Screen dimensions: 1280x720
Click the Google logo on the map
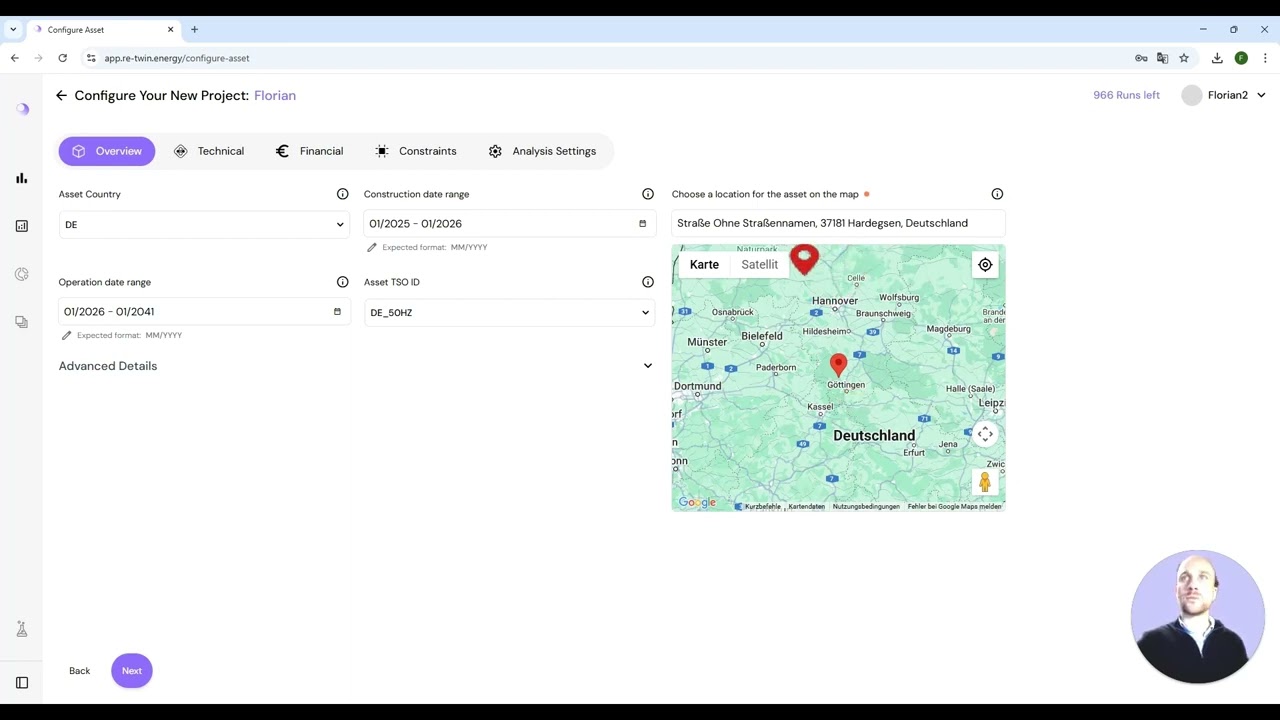pyautogui.click(x=697, y=503)
